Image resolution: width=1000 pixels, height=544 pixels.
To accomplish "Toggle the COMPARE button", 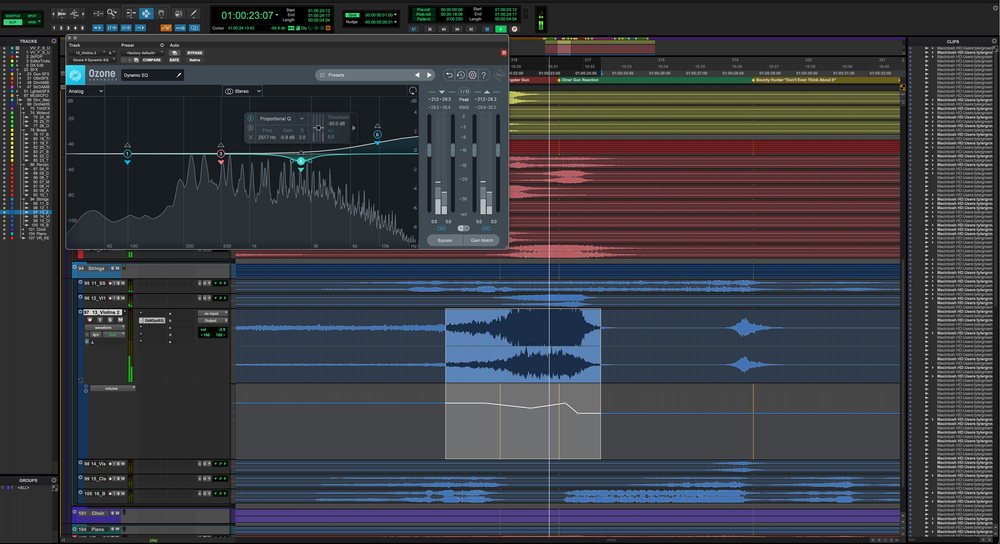I will [152, 60].
